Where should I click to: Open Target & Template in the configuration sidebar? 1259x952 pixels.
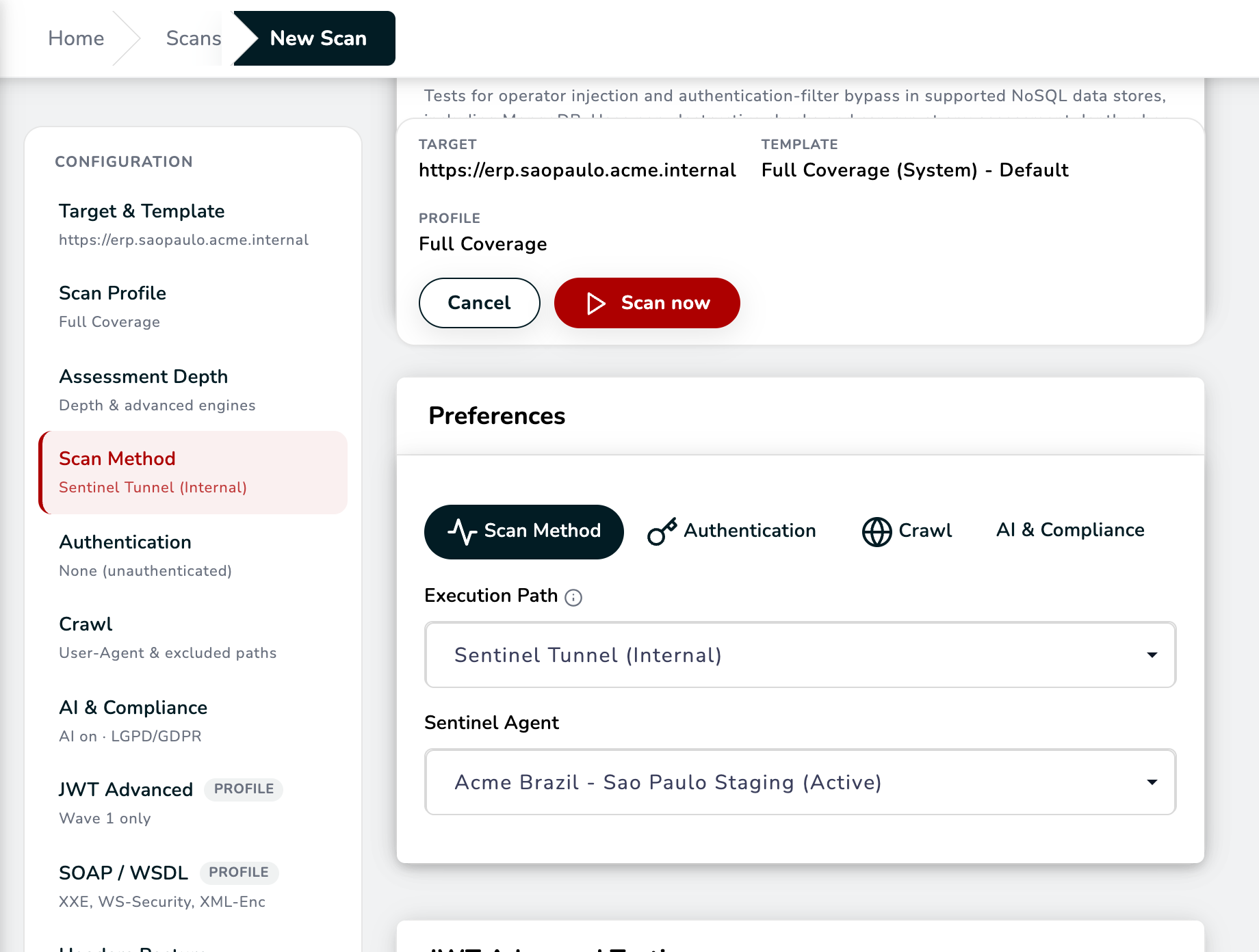[x=193, y=225]
